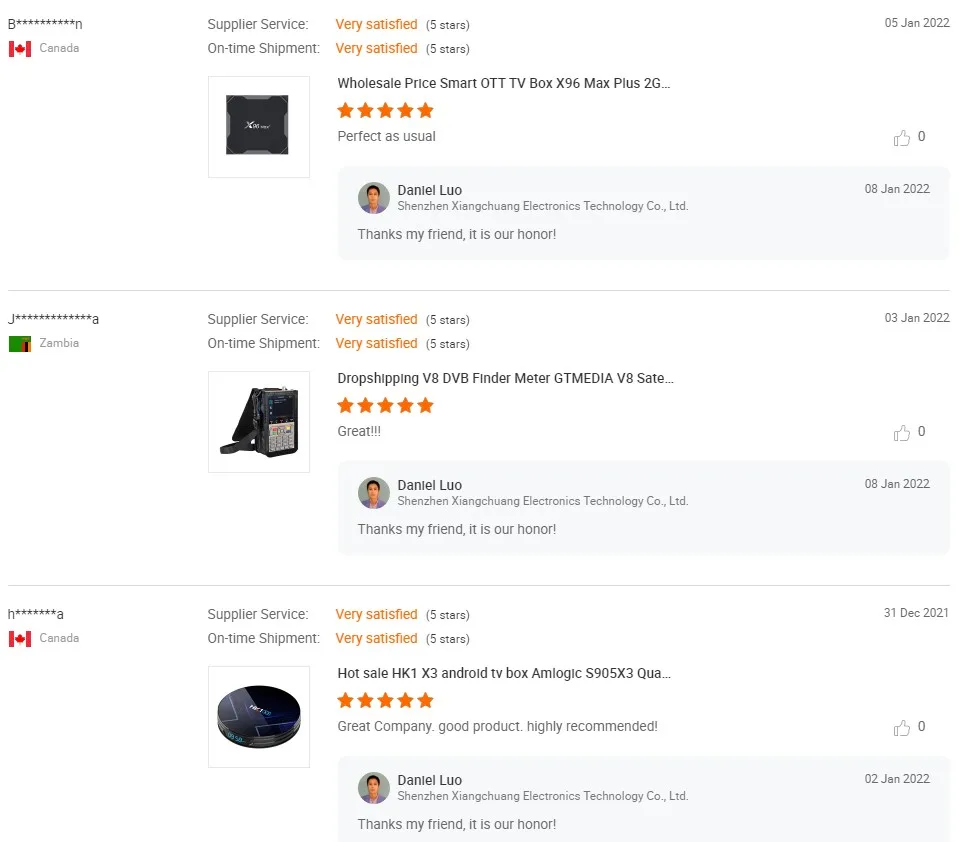The height and width of the screenshot is (842, 959).
Task: Open the V8 Finder Meter product image
Action: (259, 422)
